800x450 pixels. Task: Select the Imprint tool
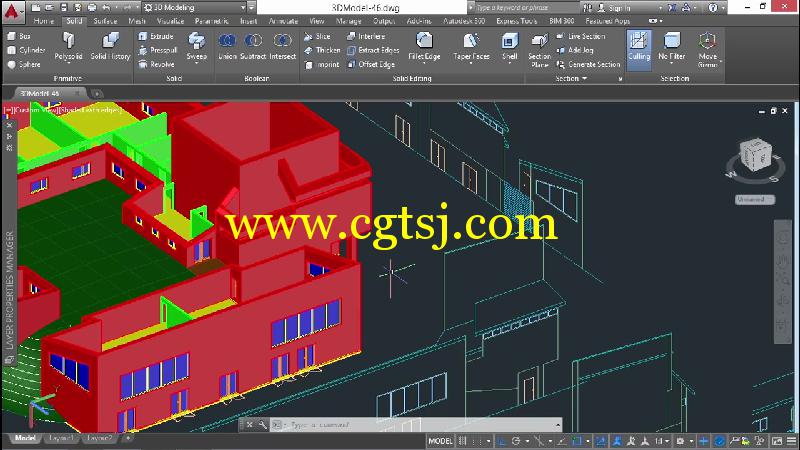(322, 64)
